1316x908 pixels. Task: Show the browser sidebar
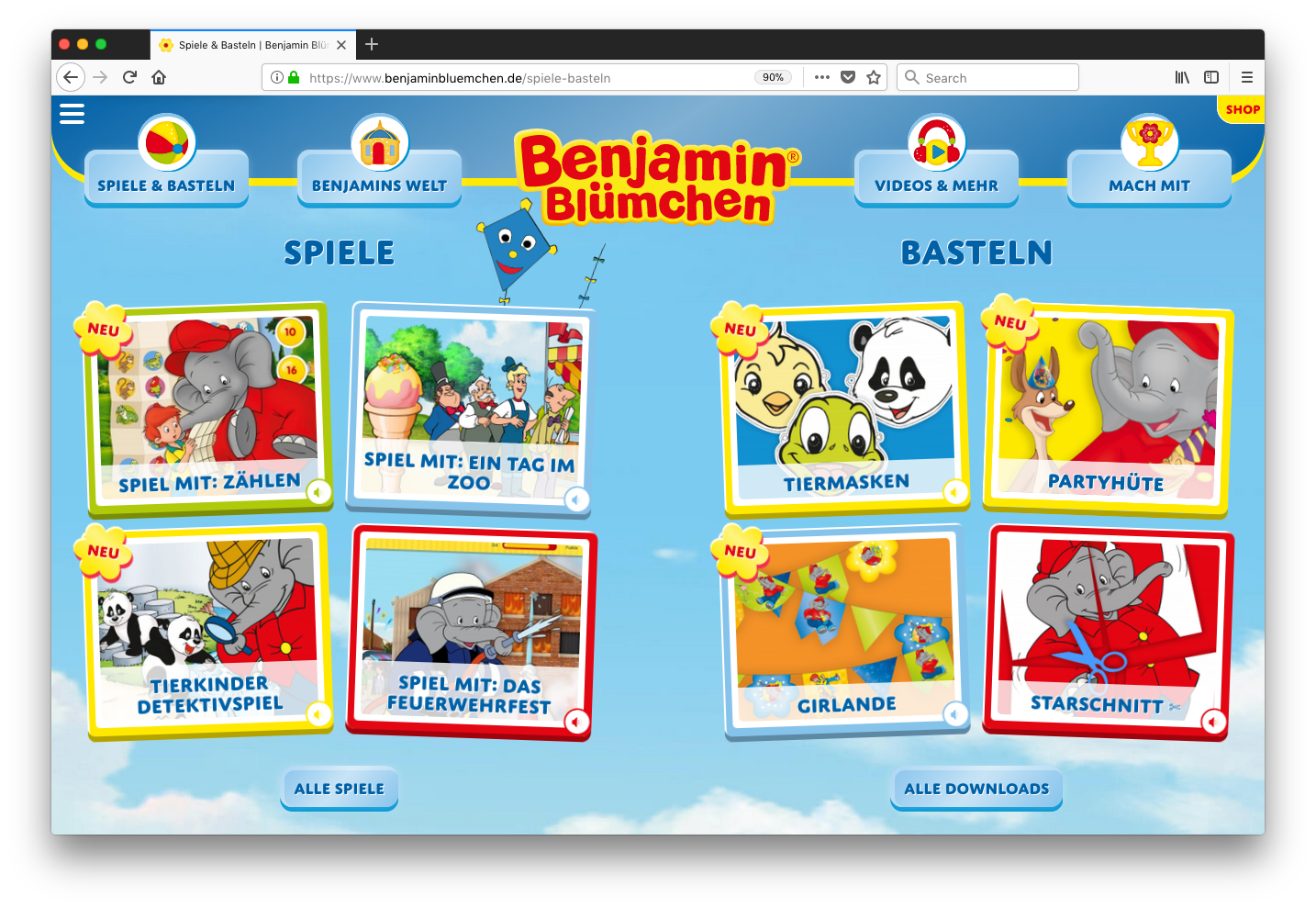(x=1211, y=77)
